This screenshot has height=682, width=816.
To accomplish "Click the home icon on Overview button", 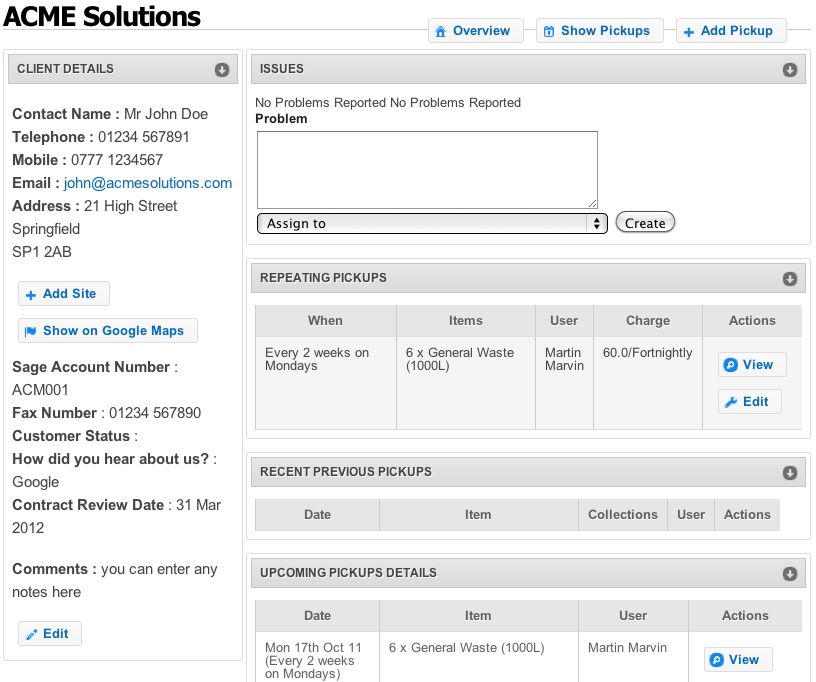I will (x=440, y=31).
